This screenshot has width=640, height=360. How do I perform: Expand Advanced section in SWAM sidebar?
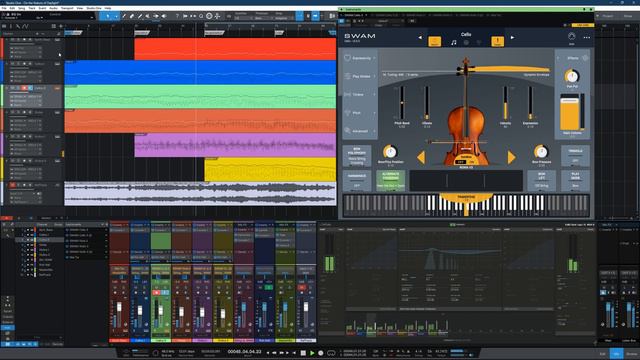point(360,131)
